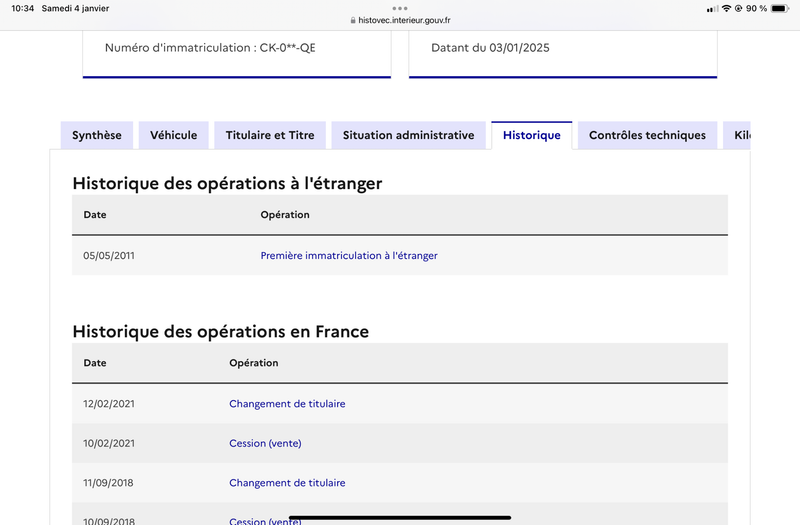Open the partially visible Kilométrage tab

[737, 135]
